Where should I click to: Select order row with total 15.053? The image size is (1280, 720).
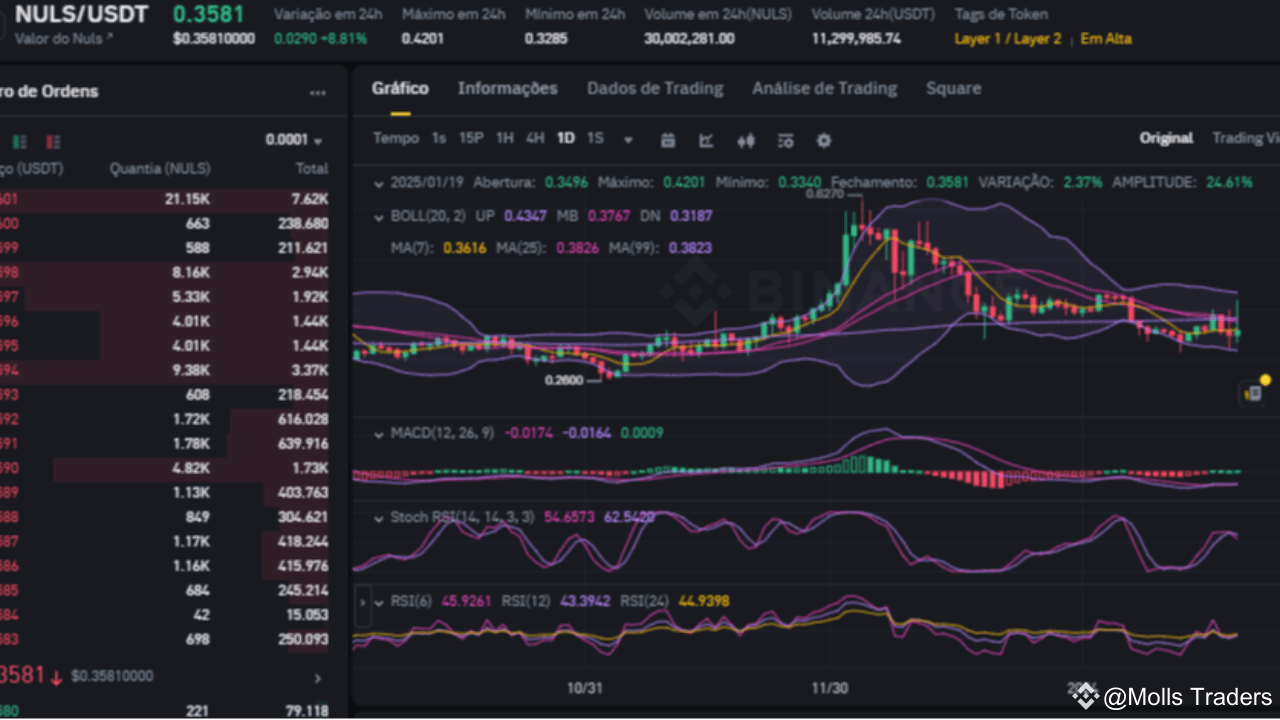(164, 615)
